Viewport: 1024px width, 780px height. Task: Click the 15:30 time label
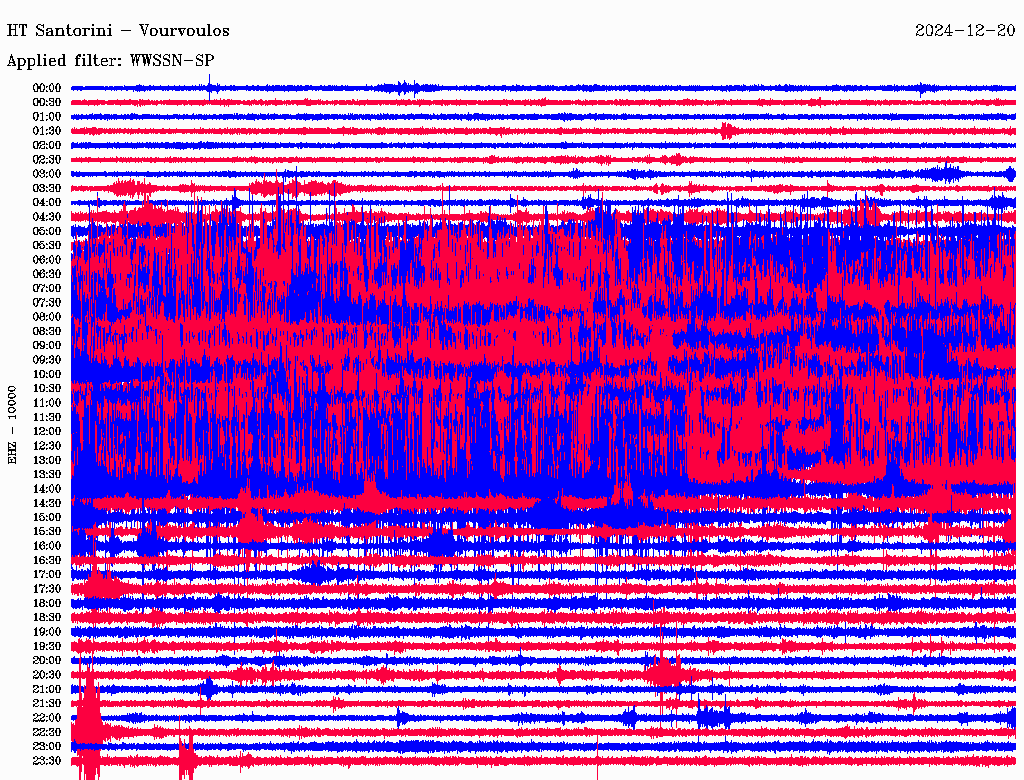pyautogui.click(x=47, y=532)
